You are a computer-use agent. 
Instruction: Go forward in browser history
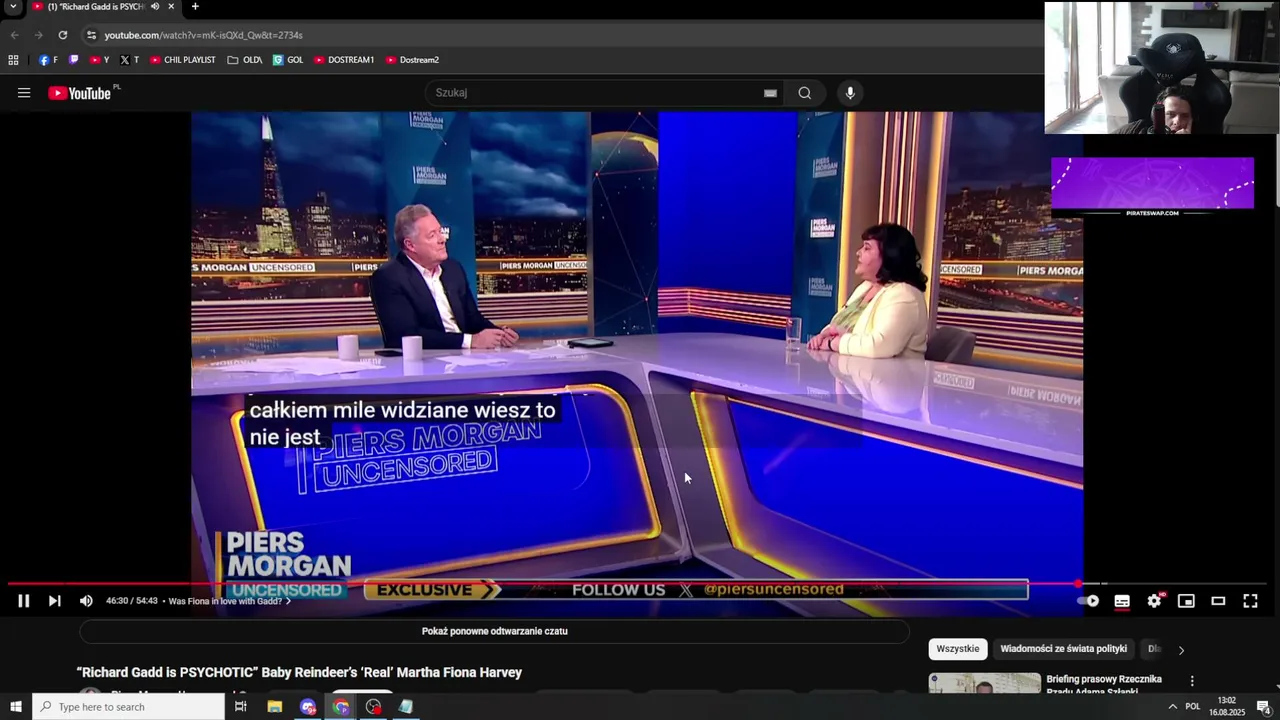click(x=38, y=35)
